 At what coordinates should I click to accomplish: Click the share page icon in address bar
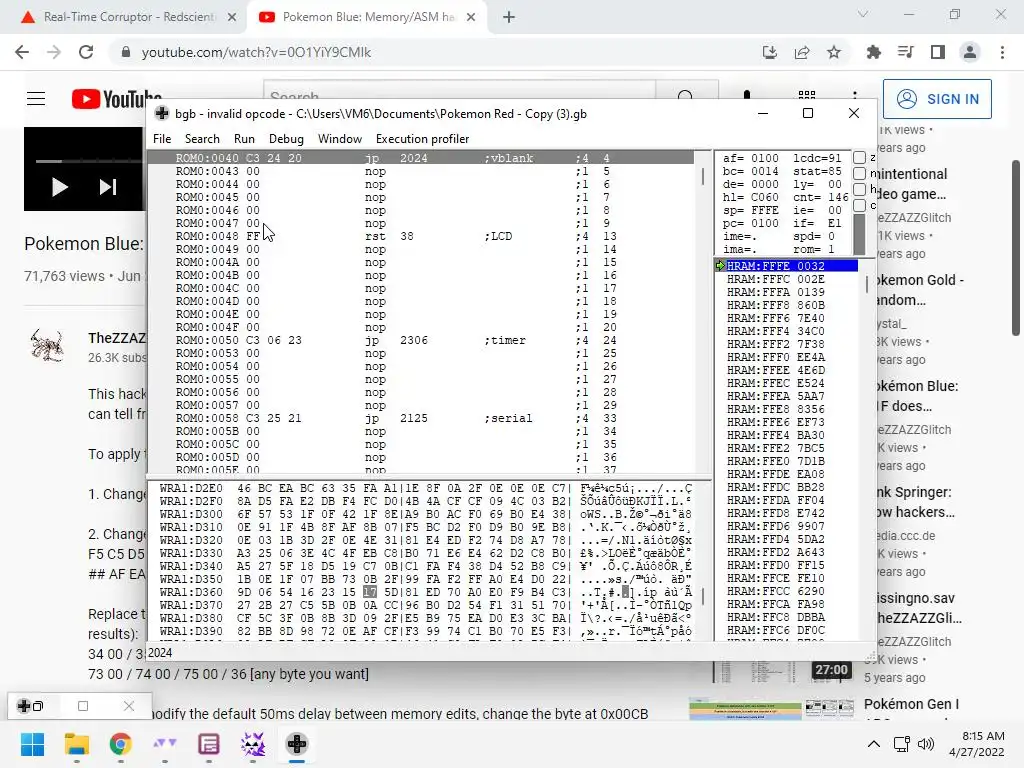coord(802,52)
